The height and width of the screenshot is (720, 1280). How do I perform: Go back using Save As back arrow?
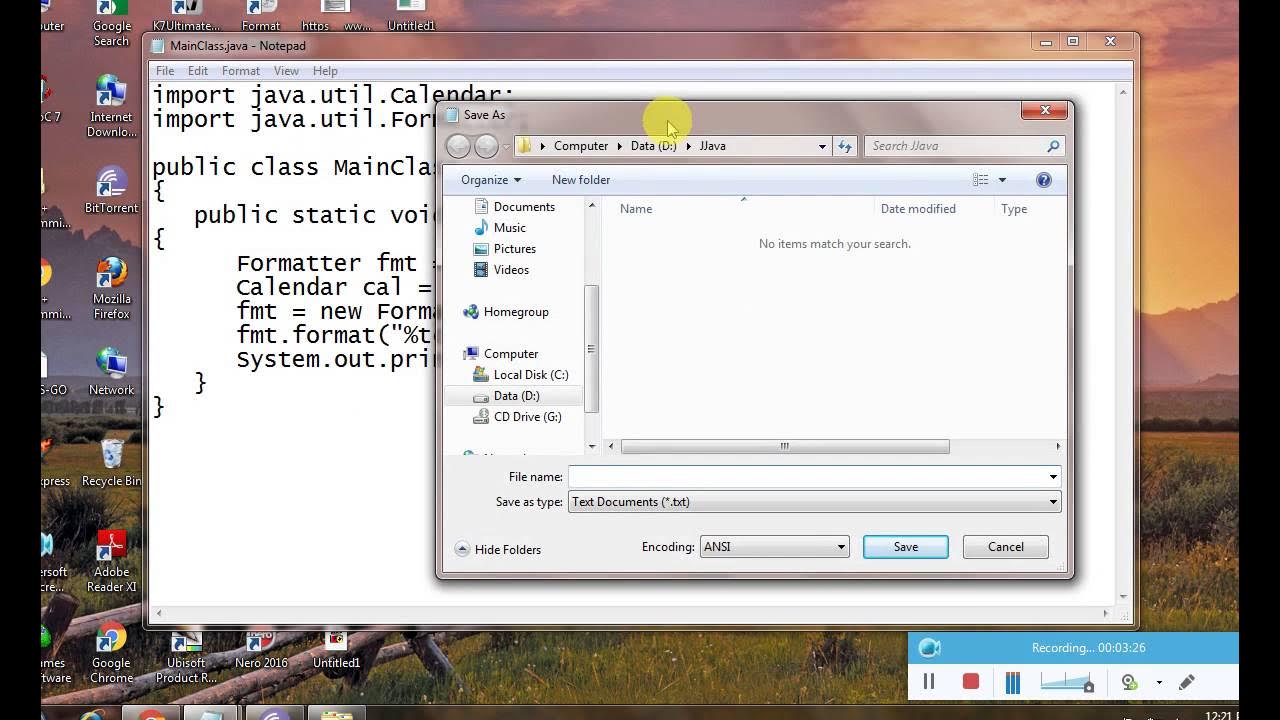(x=458, y=146)
